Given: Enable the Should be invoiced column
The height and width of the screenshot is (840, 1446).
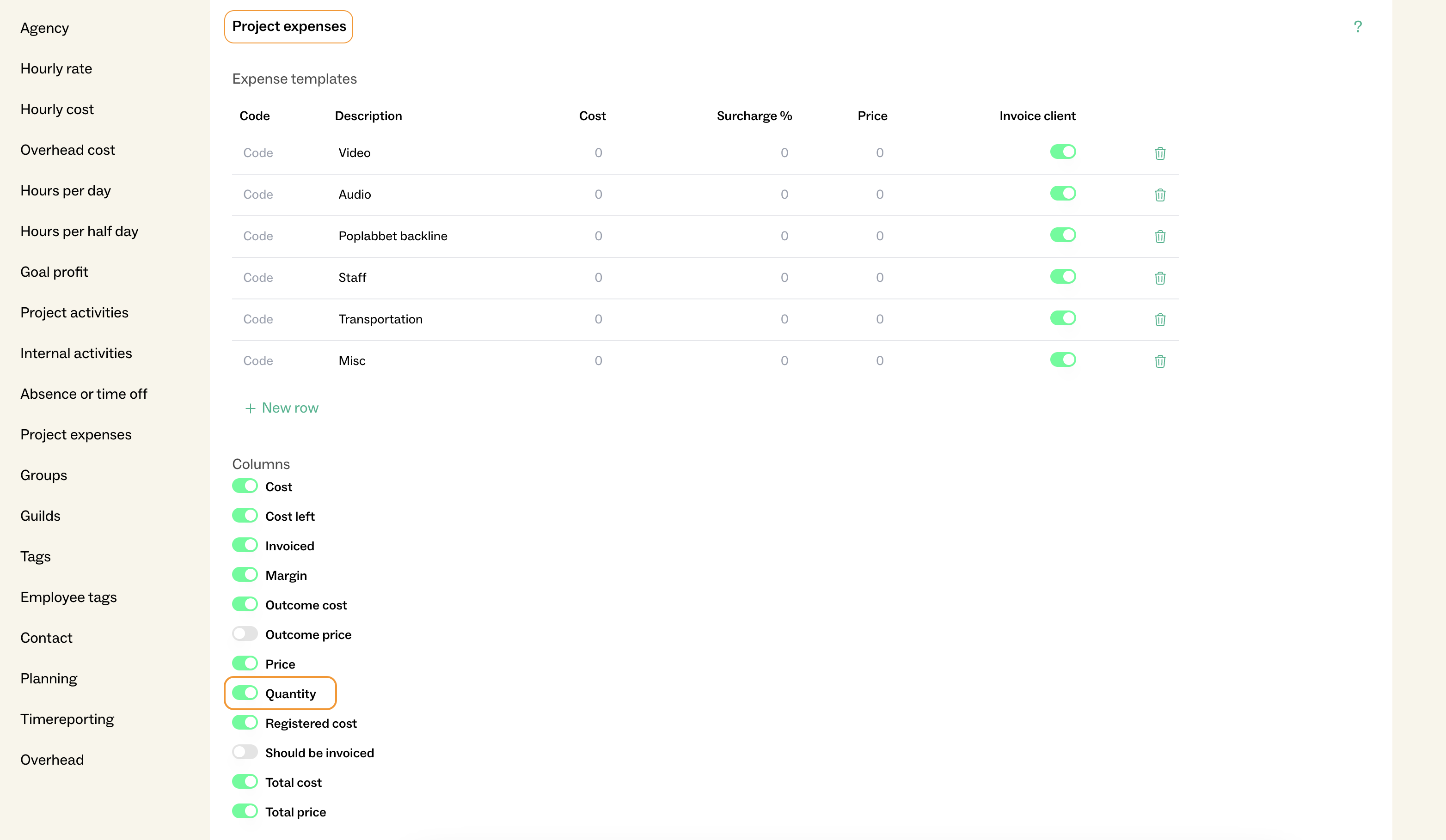Looking at the screenshot, I should [x=245, y=752].
